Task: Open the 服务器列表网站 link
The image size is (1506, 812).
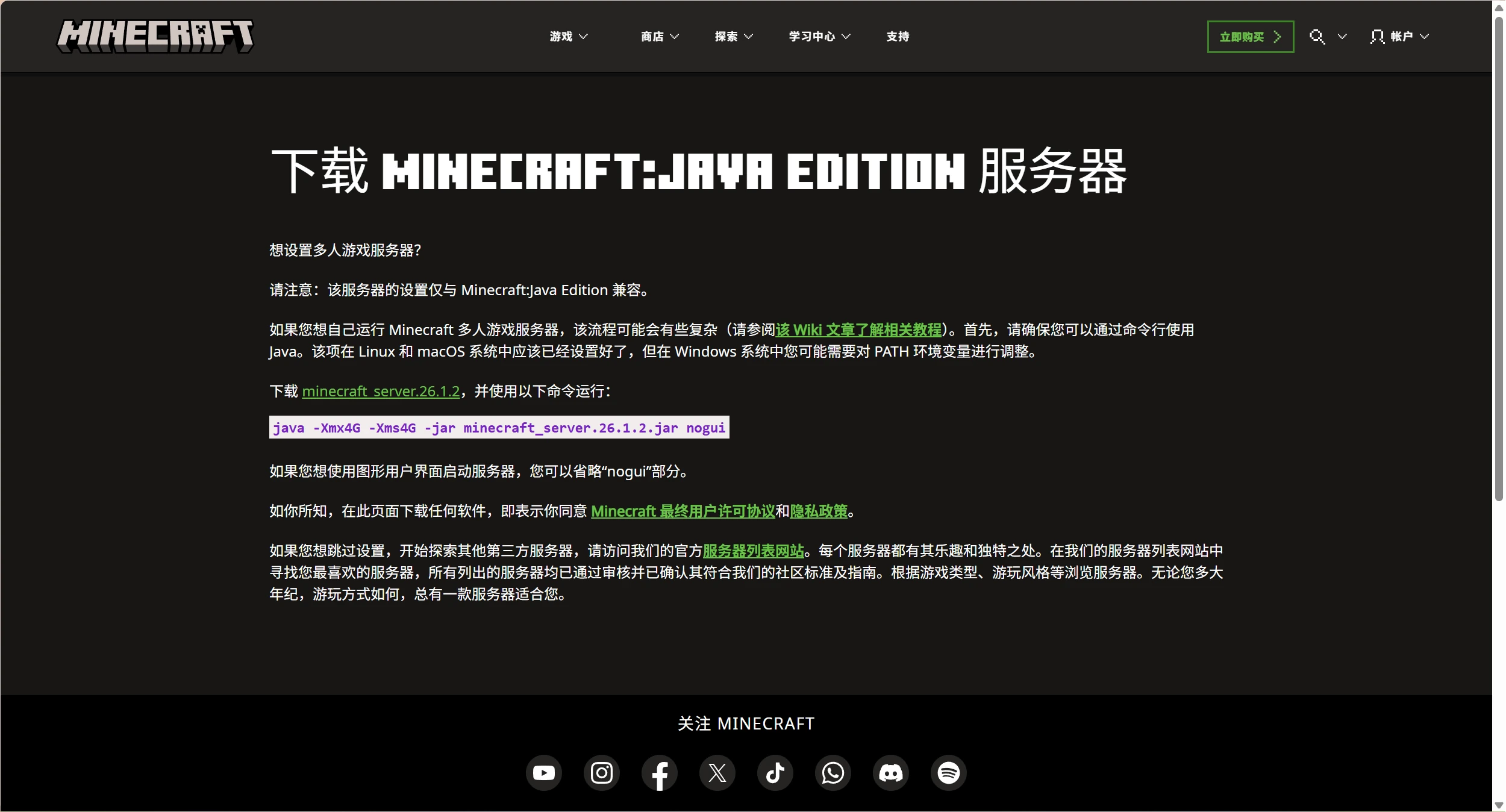Action: (x=754, y=551)
